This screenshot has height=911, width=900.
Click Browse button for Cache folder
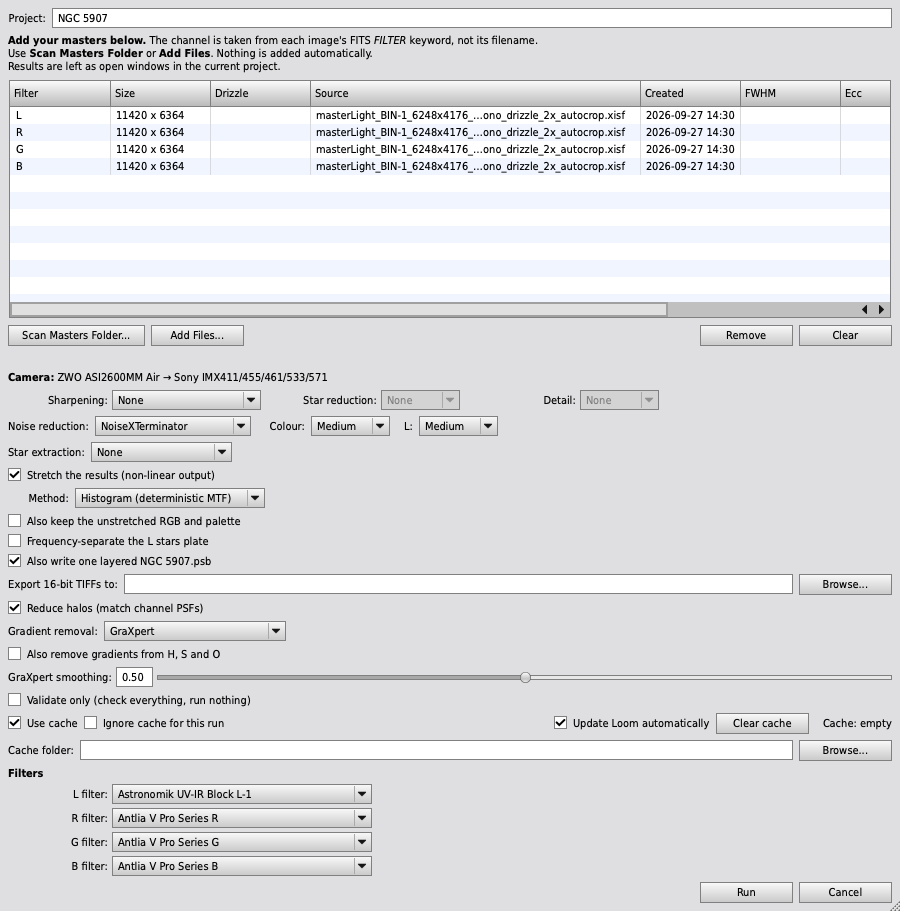[x=845, y=751]
